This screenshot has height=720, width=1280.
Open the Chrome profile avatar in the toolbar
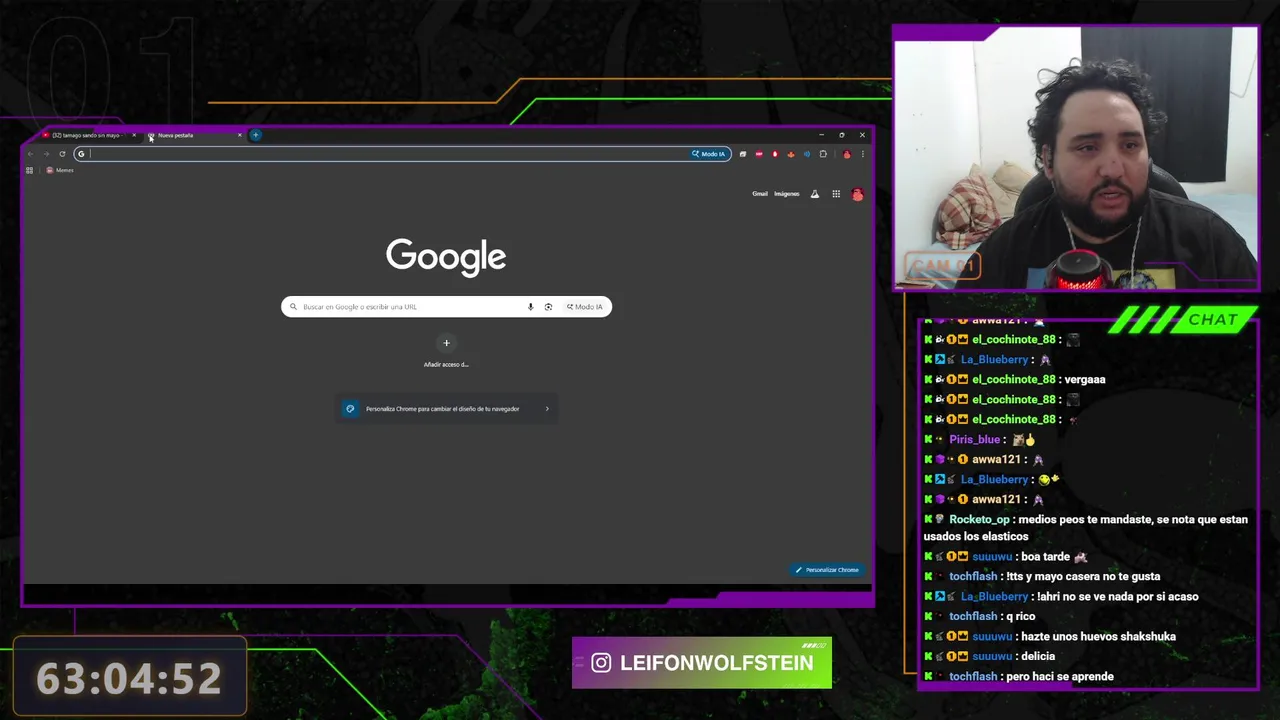click(x=846, y=154)
